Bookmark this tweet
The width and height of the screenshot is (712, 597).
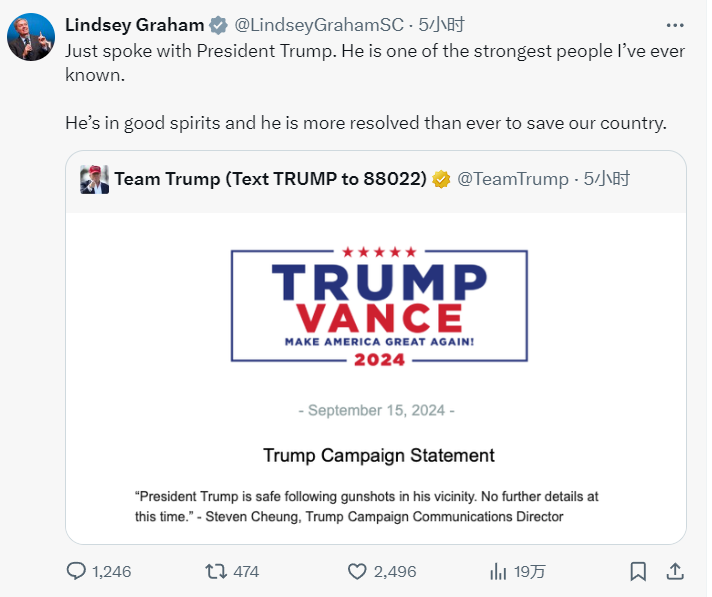pyautogui.click(x=638, y=571)
